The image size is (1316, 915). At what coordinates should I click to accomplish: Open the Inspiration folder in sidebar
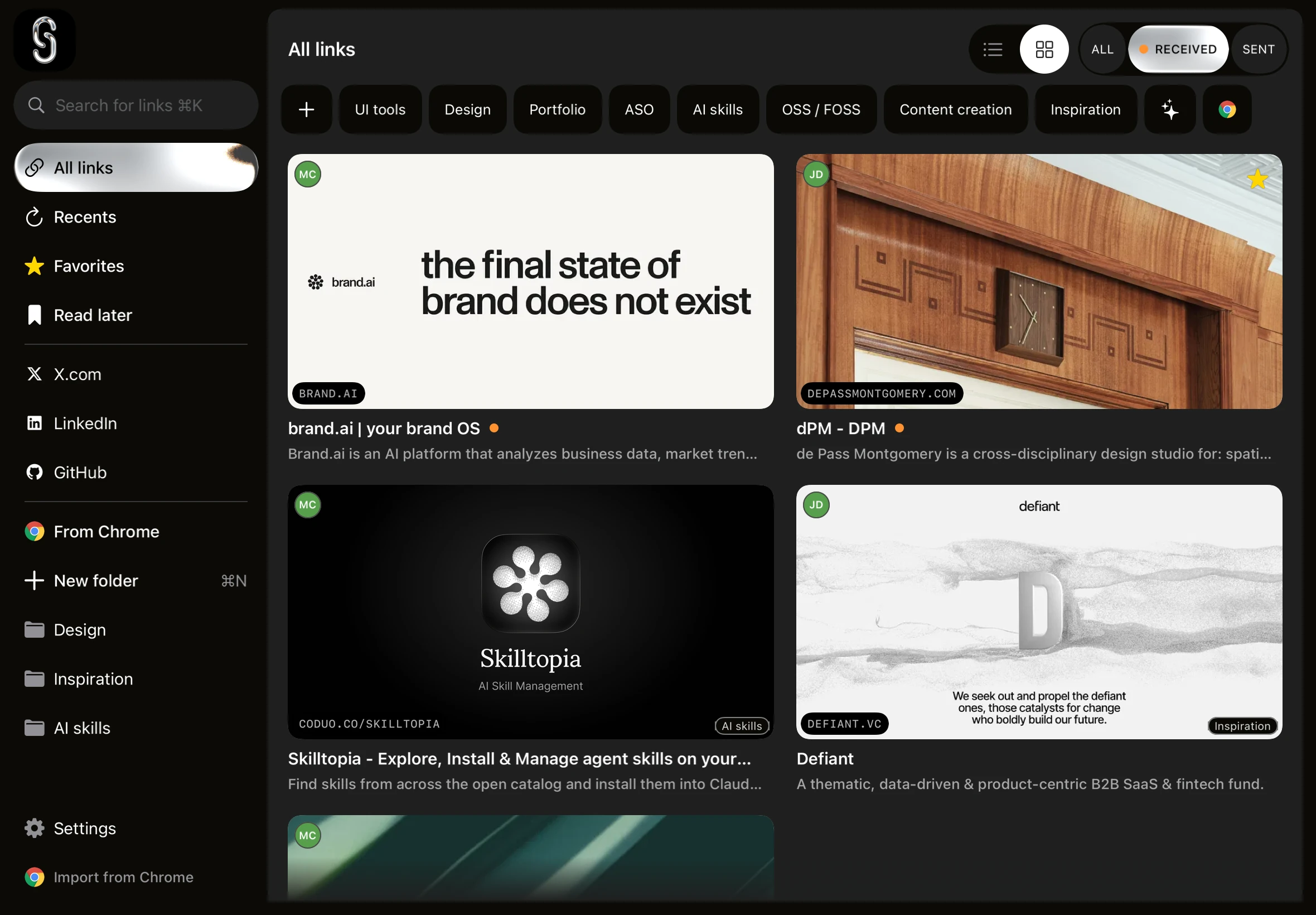[x=136, y=678]
